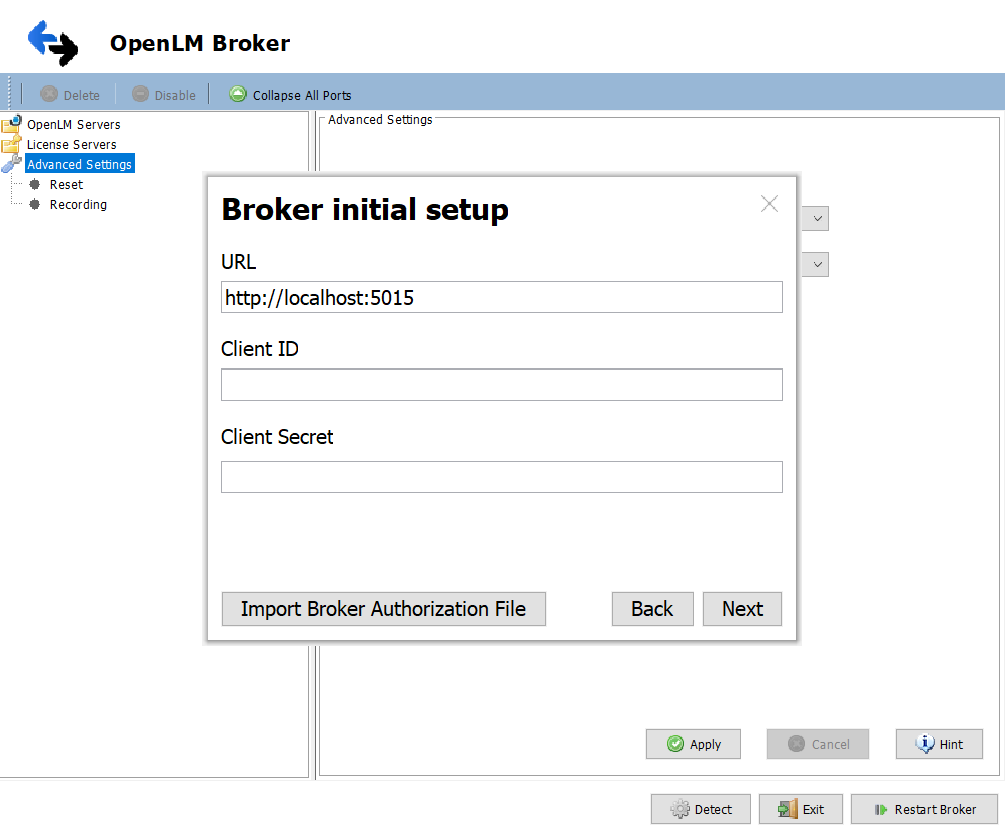Viewport: 1005px width, 837px height.
Task: Click the Apply button with green checkmark
Action: click(693, 744)
